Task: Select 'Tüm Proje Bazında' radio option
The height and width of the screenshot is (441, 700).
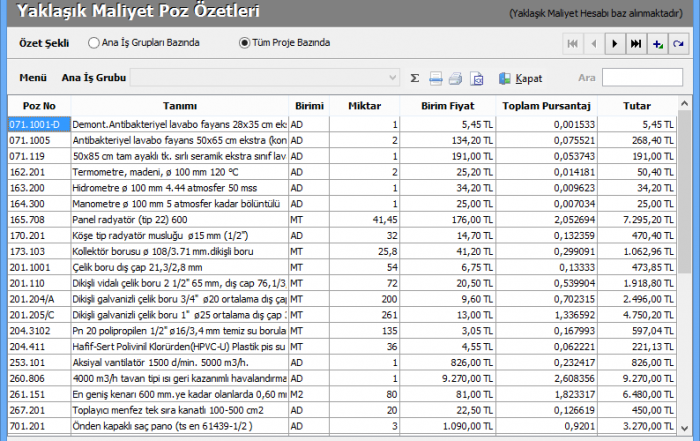Action: (x=244, y=43)
